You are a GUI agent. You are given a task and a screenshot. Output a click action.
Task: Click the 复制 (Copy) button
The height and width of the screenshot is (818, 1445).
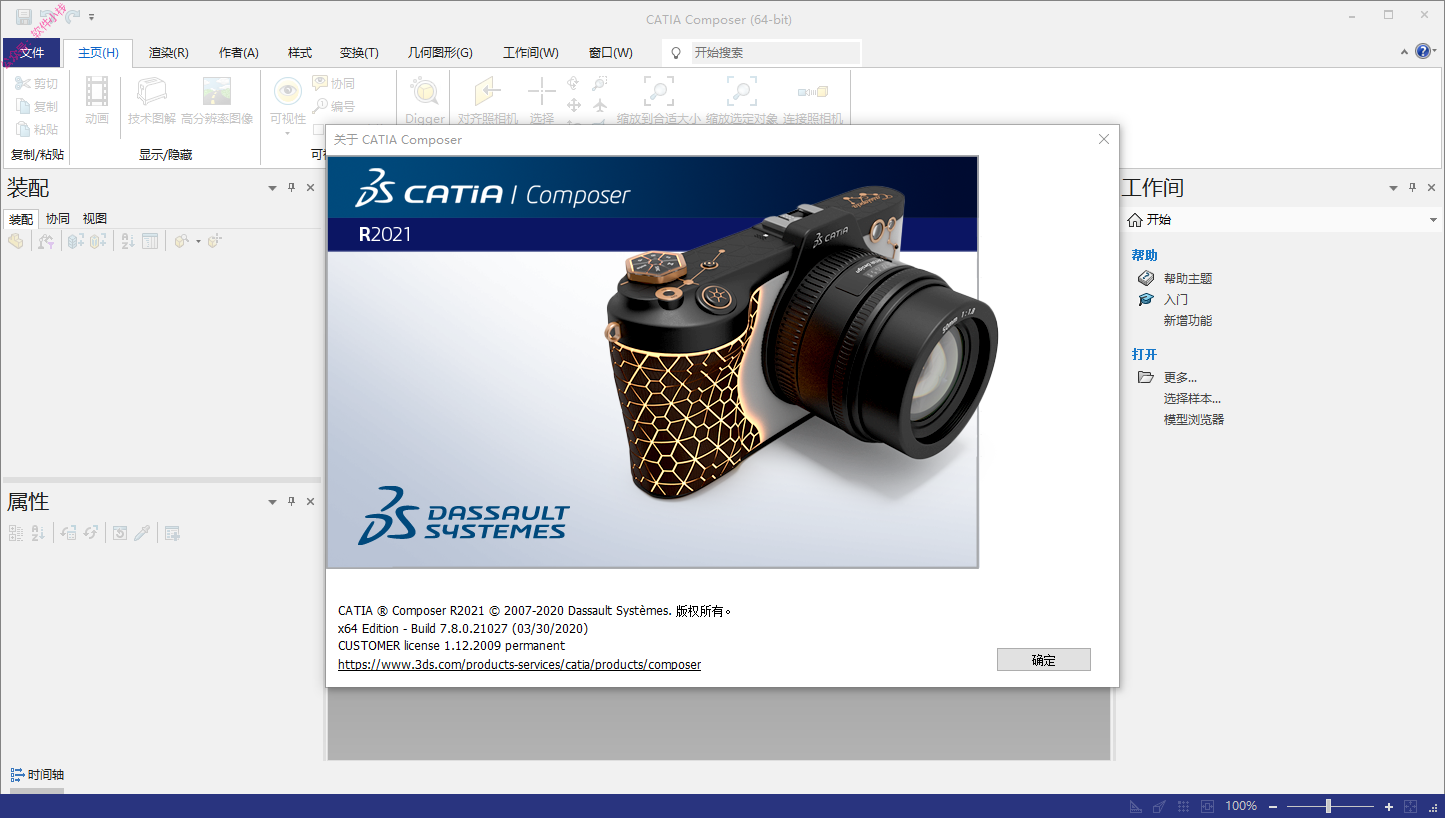pos(37,106)
